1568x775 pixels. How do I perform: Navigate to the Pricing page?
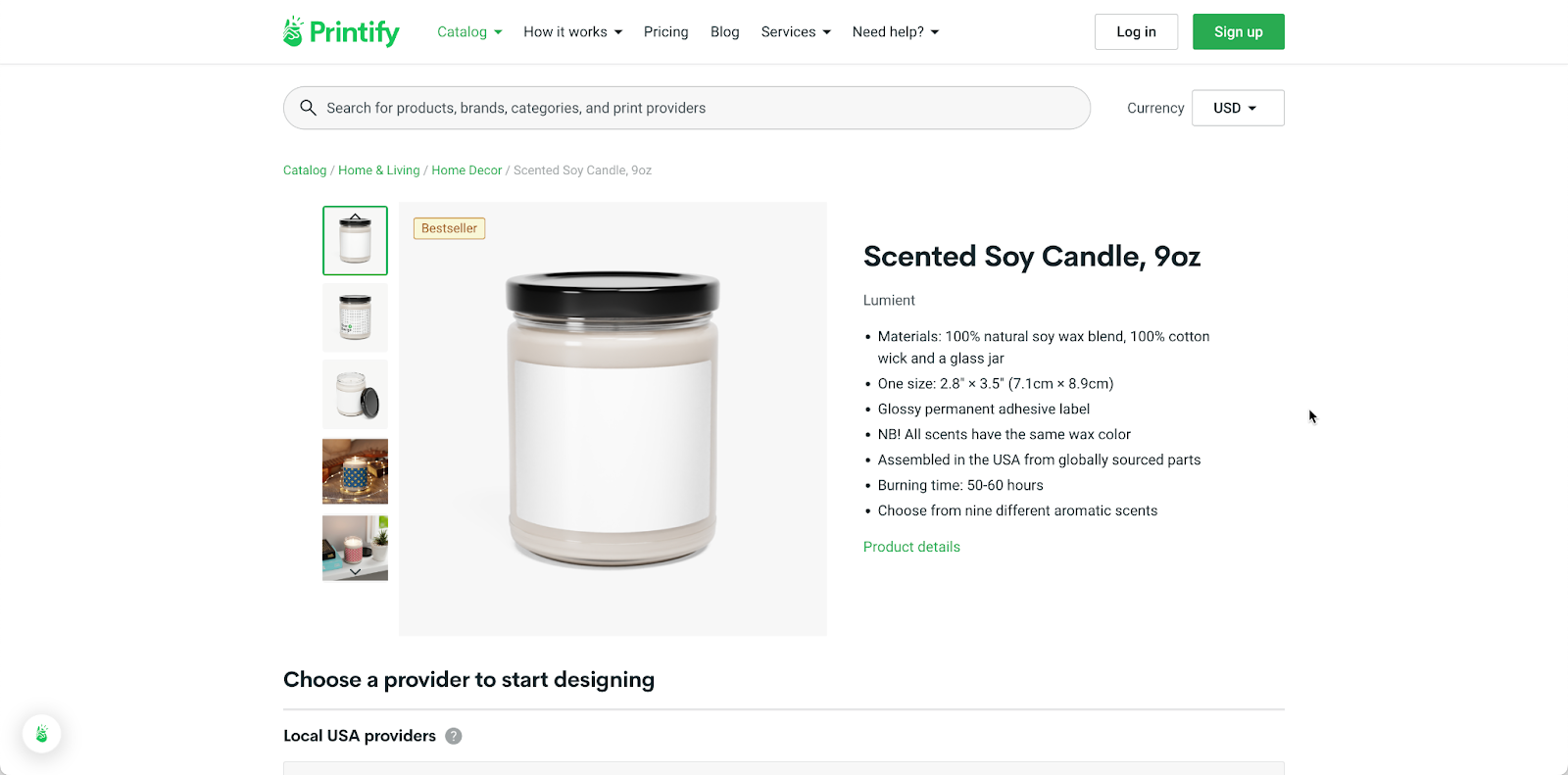coord(665,31)
